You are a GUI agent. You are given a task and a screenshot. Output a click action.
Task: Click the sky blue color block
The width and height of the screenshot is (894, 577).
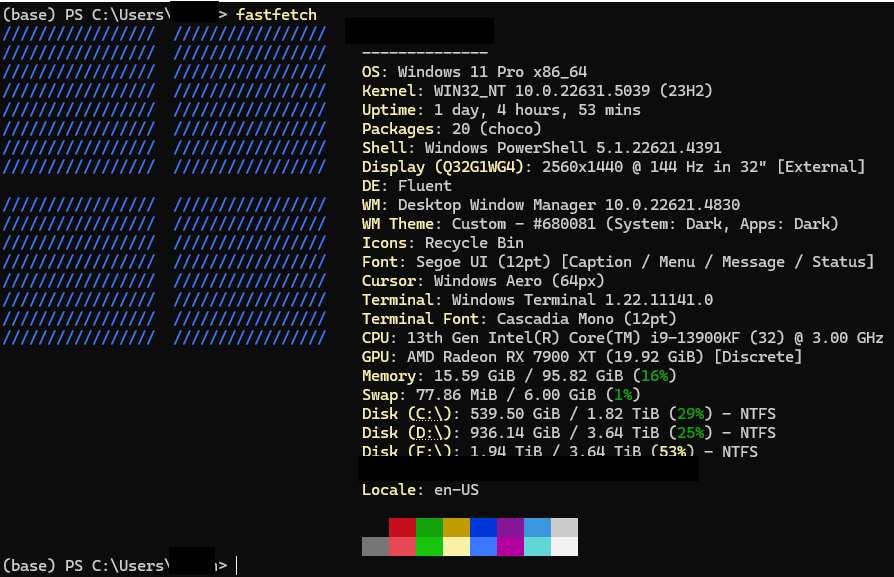pyautogui.click(x=538, y=527)
